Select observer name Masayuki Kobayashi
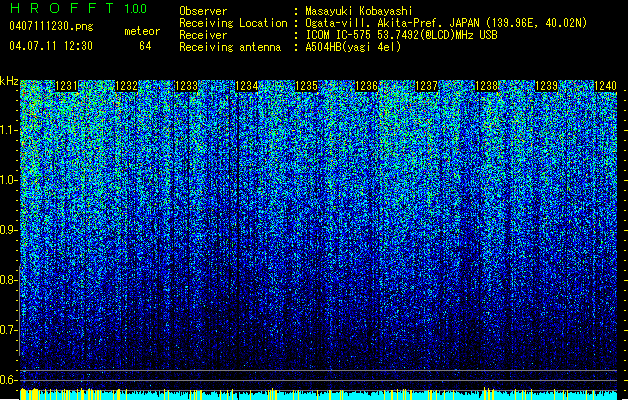629x400 pixels. pos(359,11)
